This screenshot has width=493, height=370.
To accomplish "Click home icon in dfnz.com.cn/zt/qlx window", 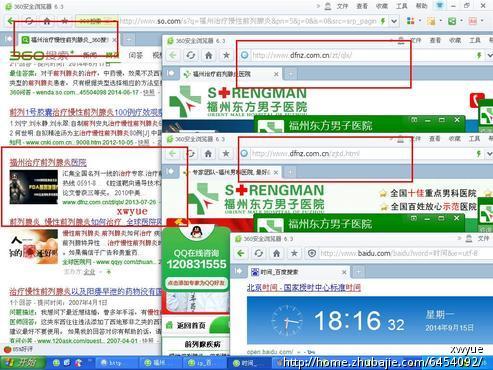I will click(x=209, y=55).
